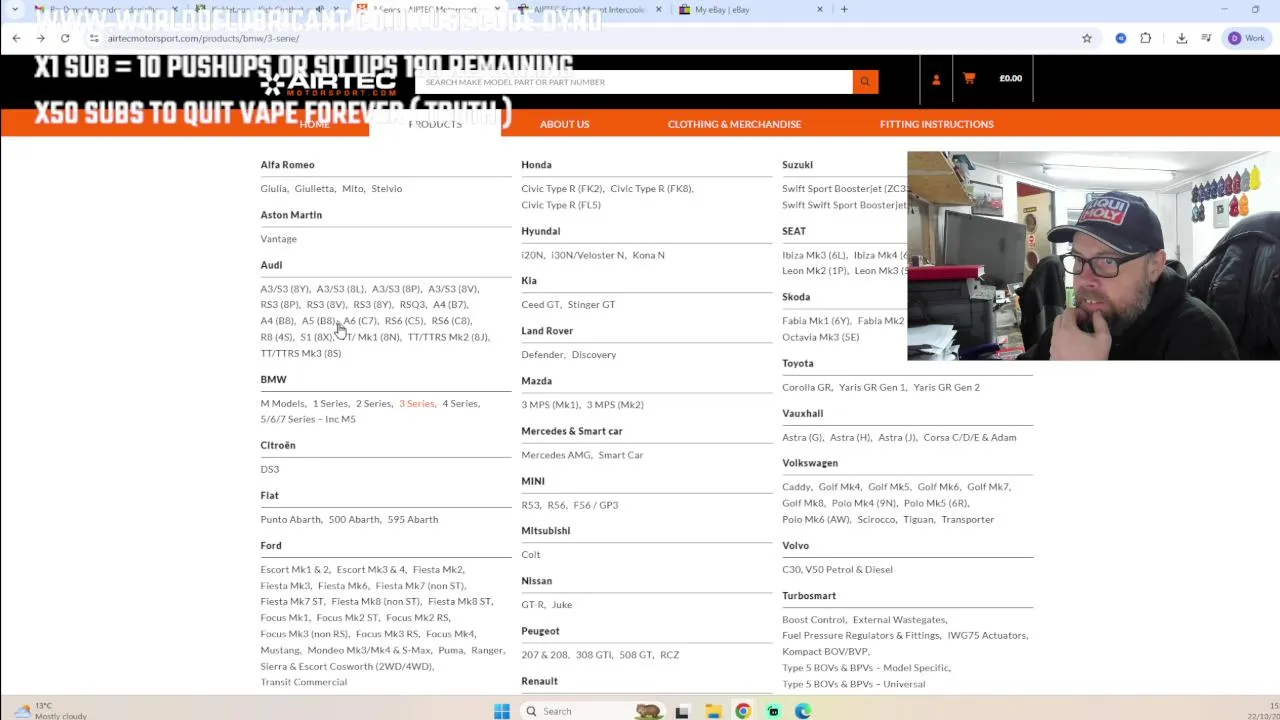The width and height of the screenshot is (1280, 720).
Task: Open CLOTHING & MERCHANDISE navigation item
Action: coord(734,124)
